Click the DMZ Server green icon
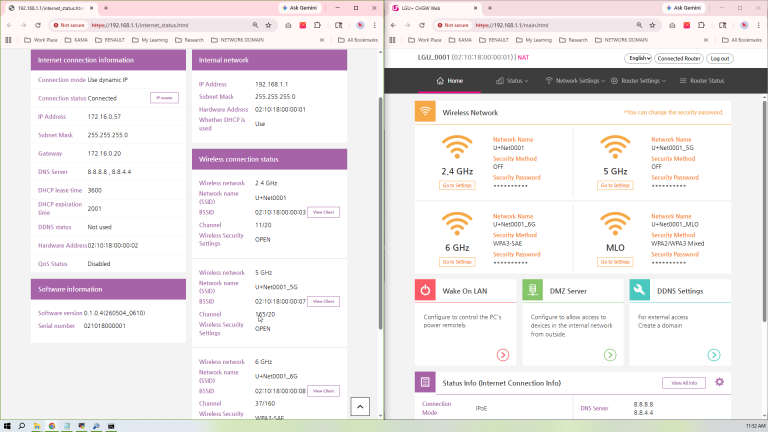The height and width of the screenshot is (432, 768). point(532,290)
